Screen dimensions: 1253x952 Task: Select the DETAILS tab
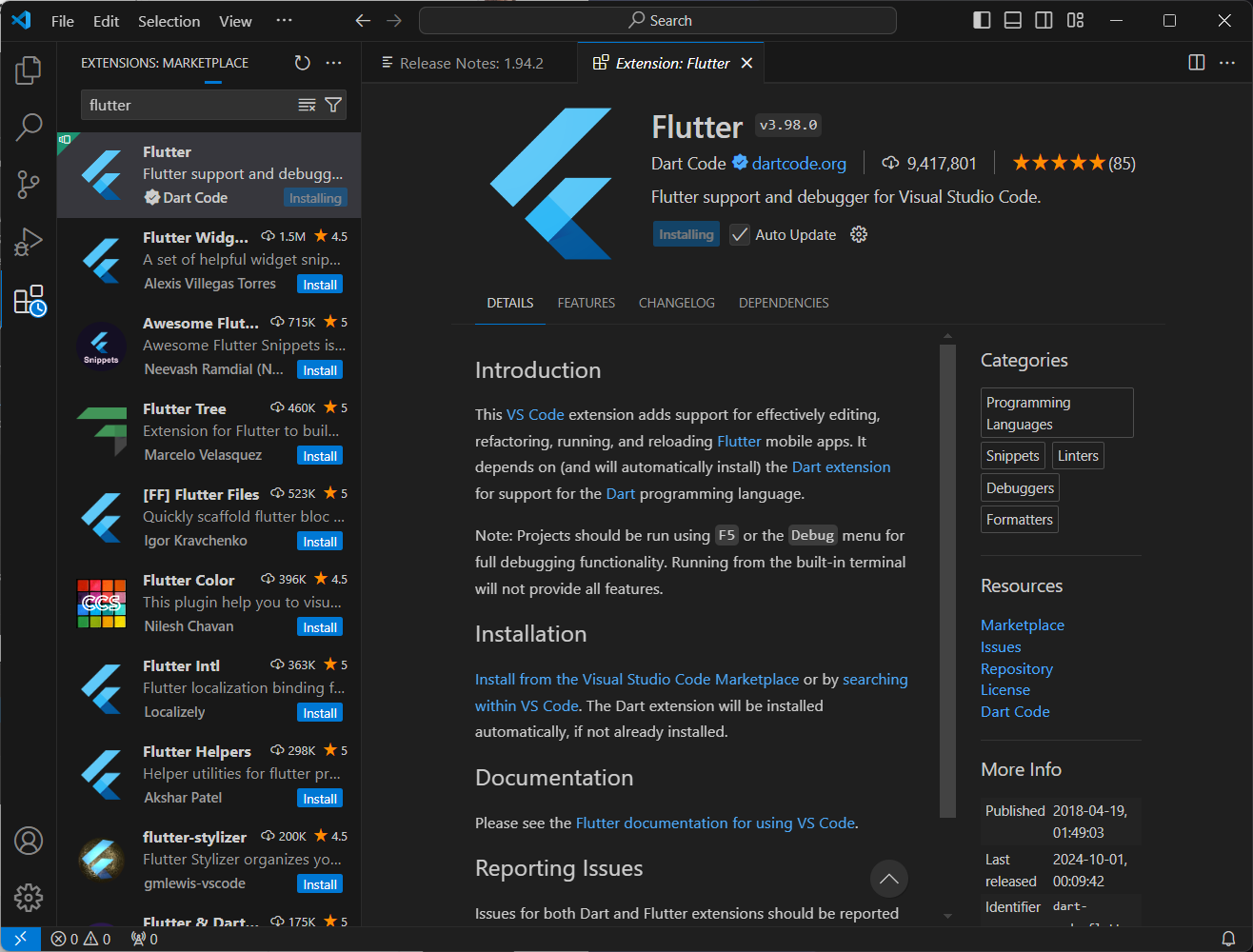[510, 303]
